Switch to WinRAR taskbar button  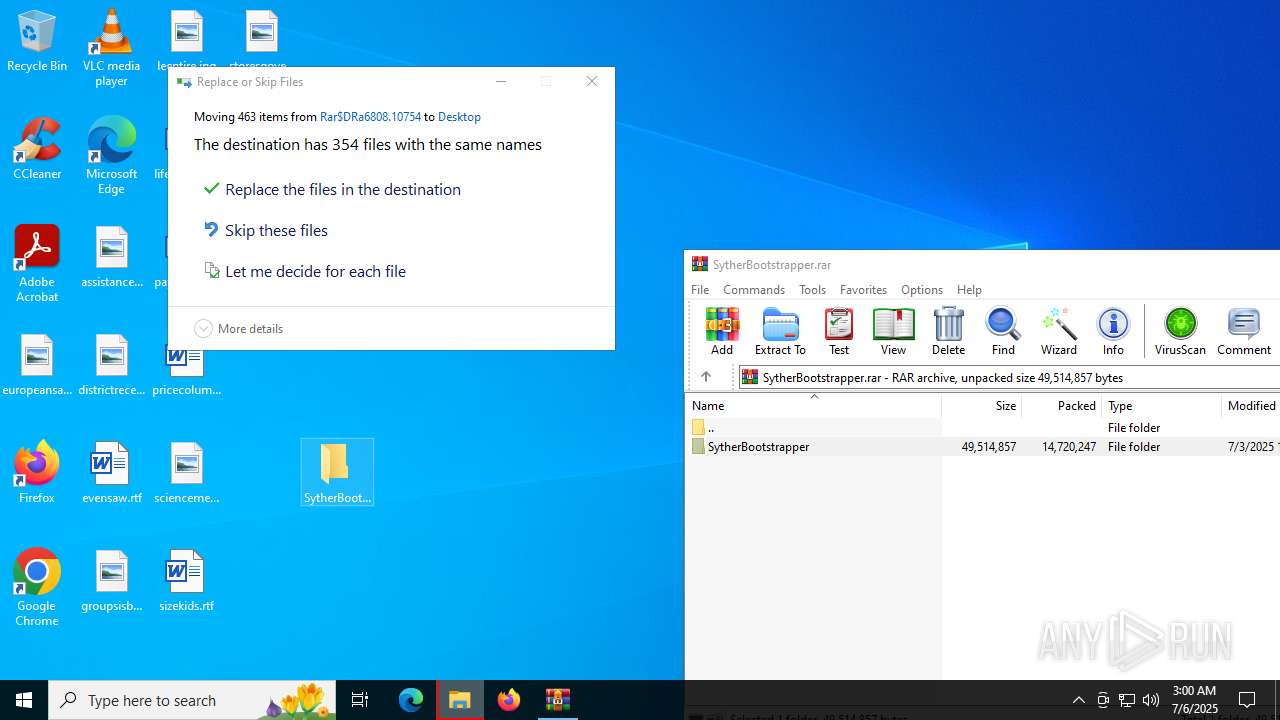[558, 700]
